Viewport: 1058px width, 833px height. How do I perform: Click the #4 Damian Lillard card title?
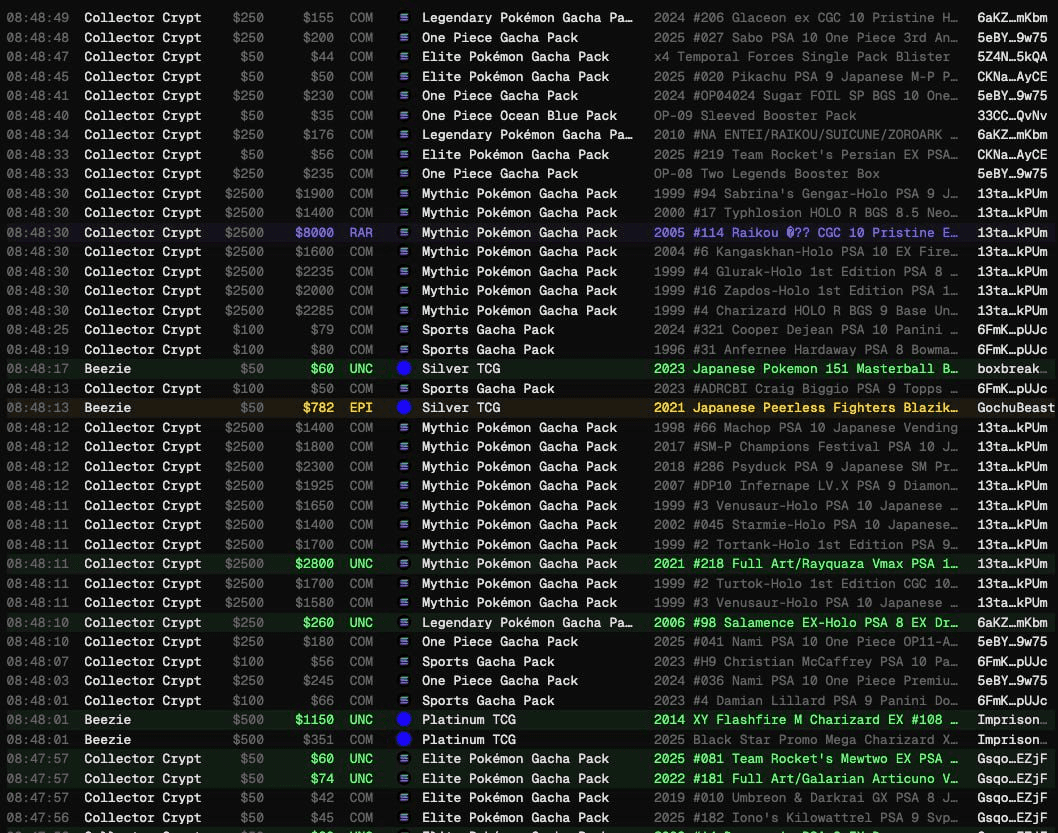[x=806, y=701]
